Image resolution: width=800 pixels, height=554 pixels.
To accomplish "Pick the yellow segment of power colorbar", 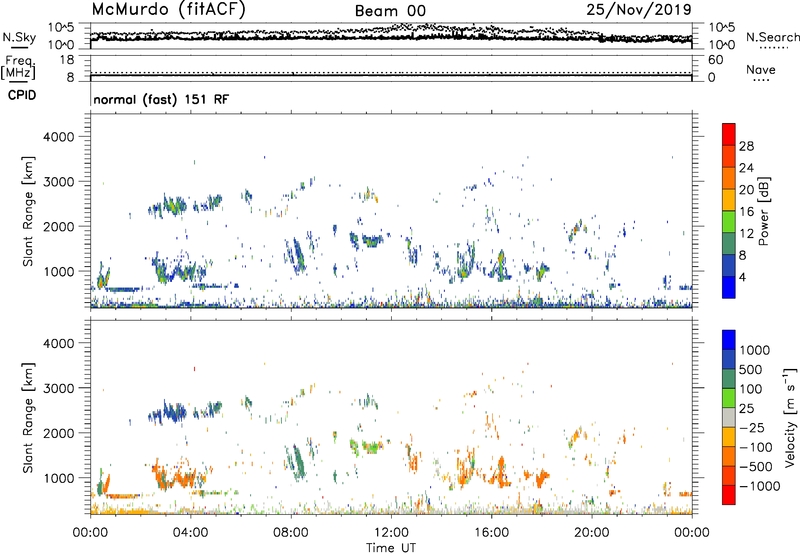I will click(729, 199).
